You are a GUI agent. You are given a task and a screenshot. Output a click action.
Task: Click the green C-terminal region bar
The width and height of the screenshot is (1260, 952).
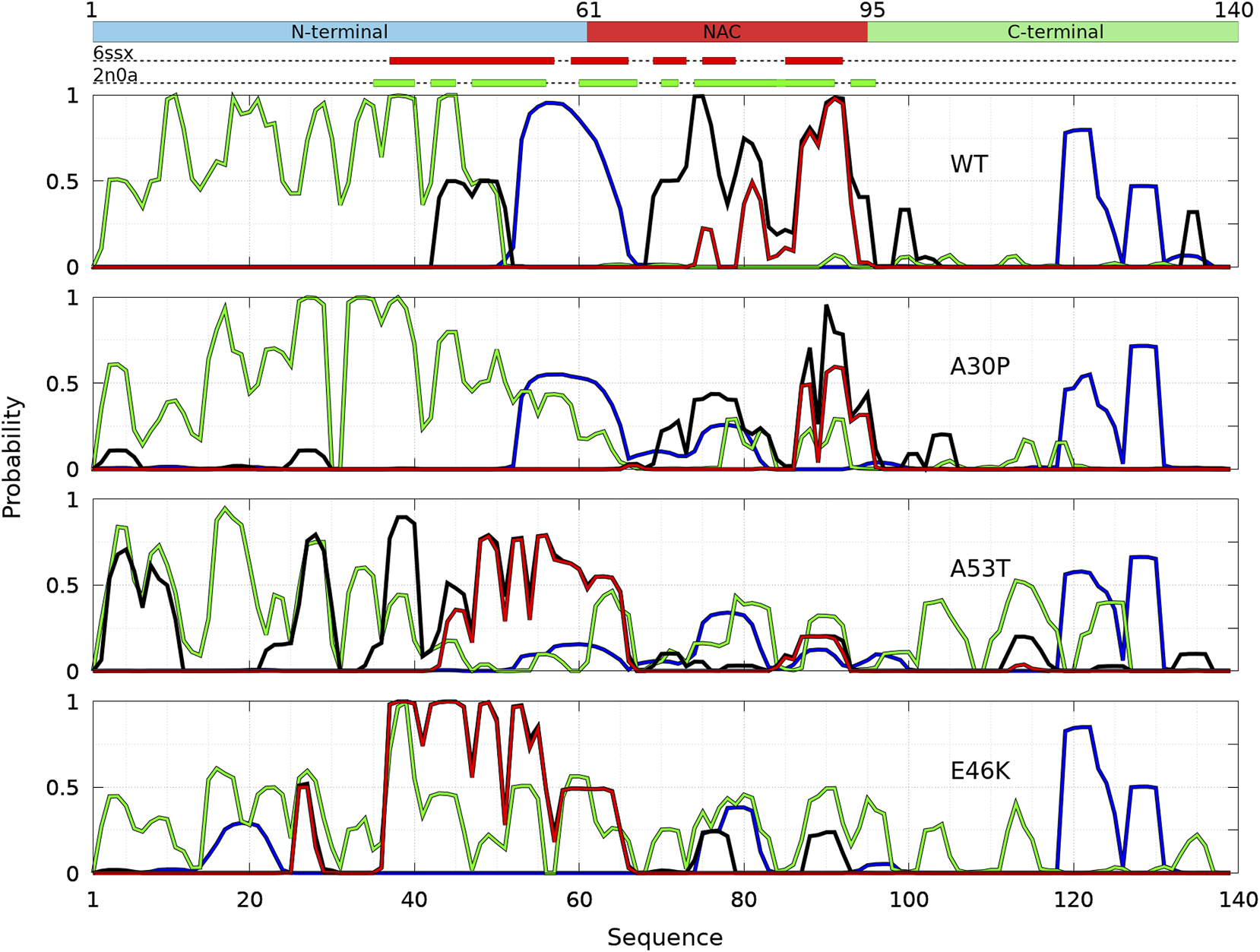click(1053, 32)
